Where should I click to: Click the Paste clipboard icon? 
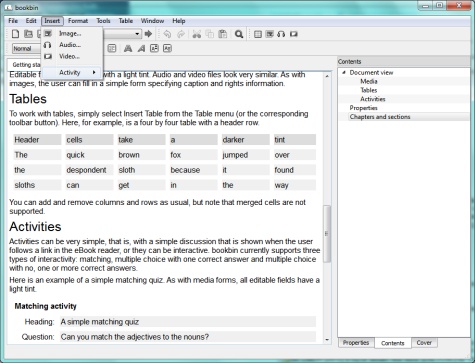click(223, 34)
